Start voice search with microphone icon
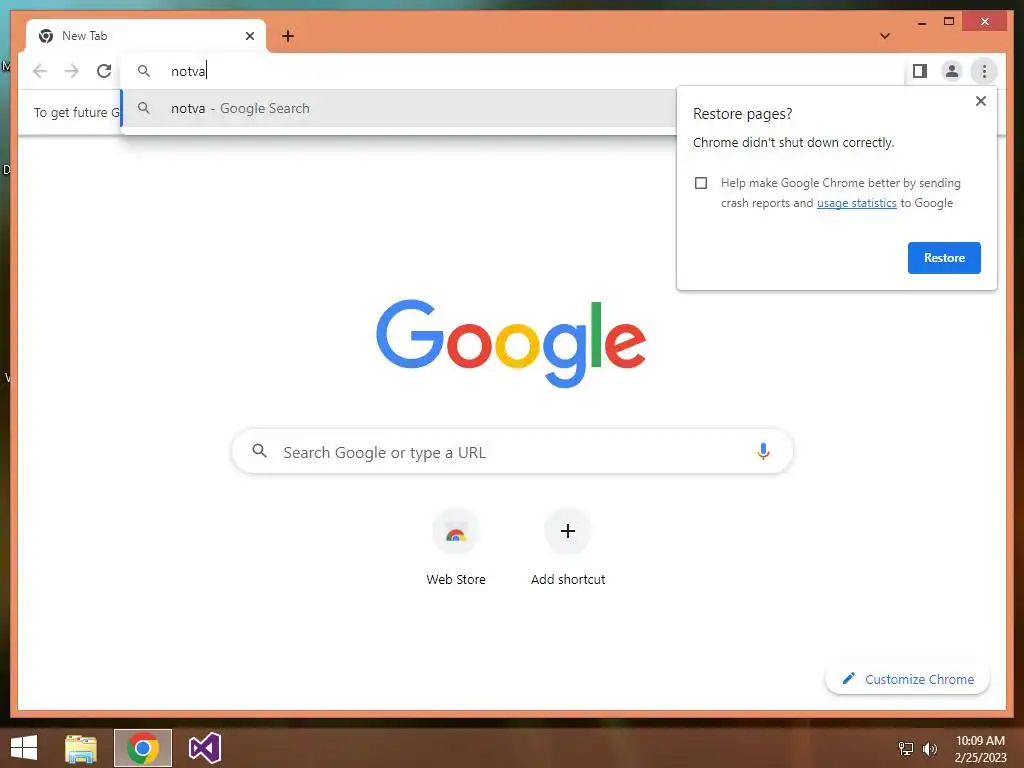The width and height of the screenshot is (1024, 768). (763, 451)
